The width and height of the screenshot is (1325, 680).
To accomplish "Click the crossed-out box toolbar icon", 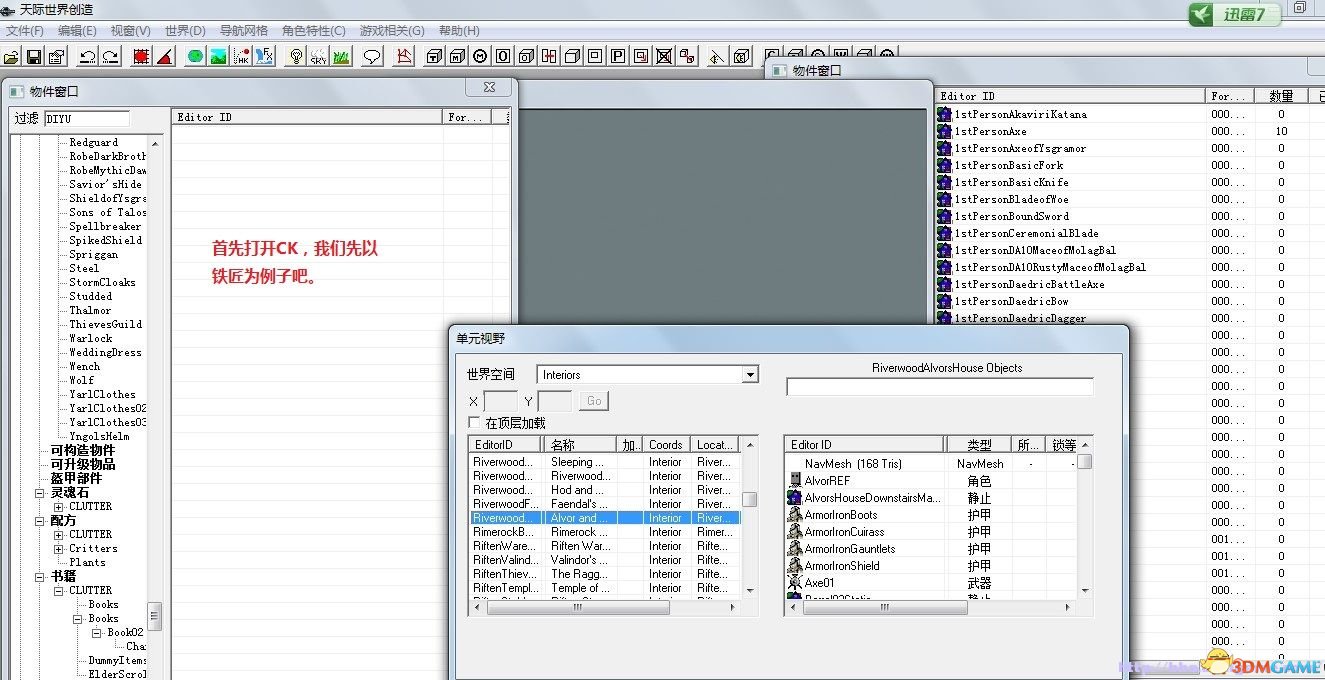I will click(664, 56).
